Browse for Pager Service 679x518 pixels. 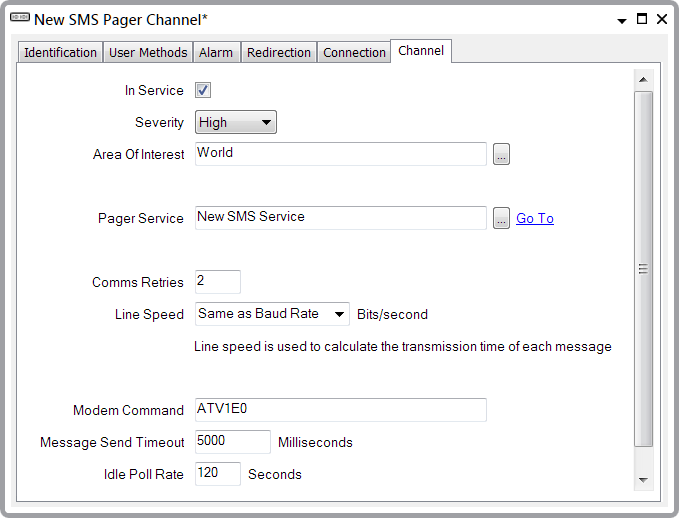tap(501, 218)
